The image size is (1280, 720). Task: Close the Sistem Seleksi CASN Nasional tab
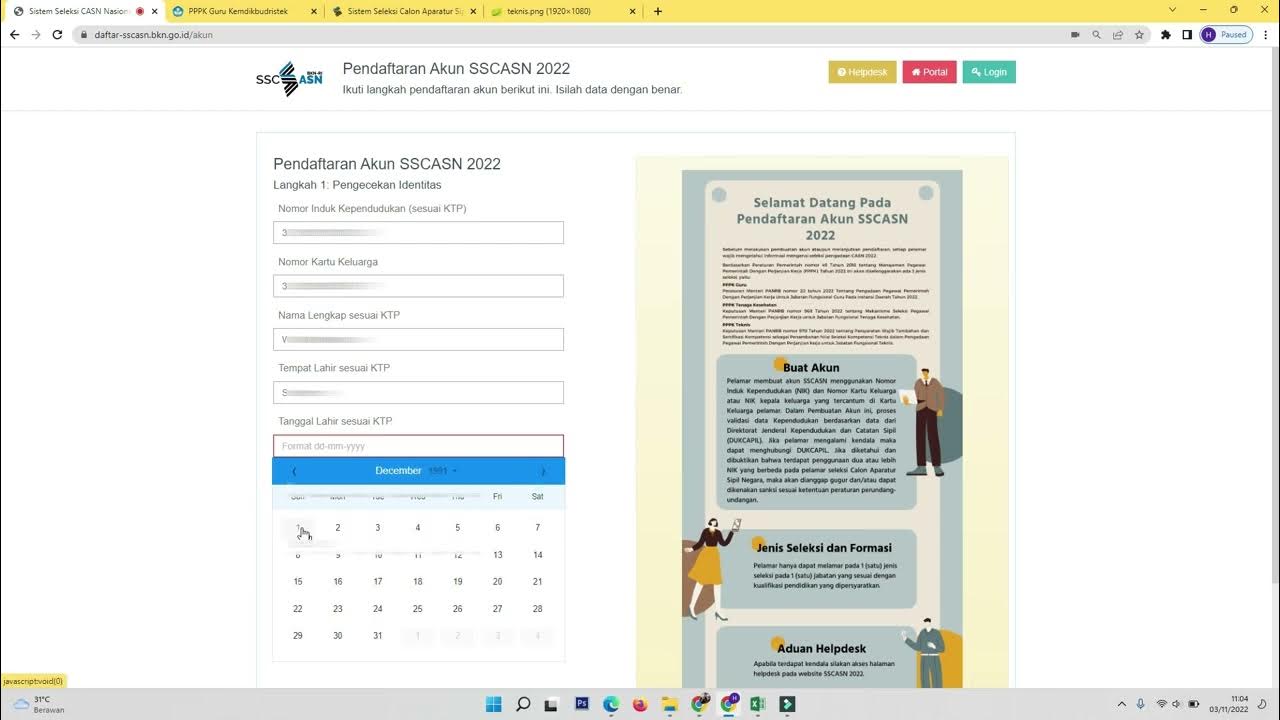coord(154,11)
